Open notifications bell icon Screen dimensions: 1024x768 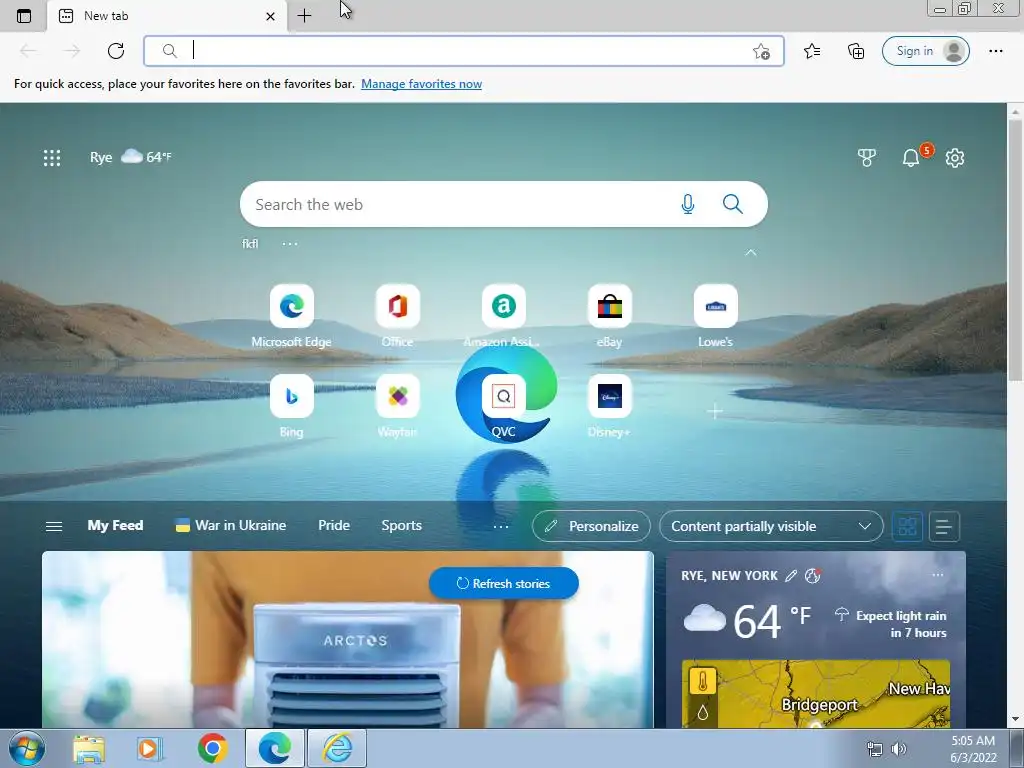911,157
